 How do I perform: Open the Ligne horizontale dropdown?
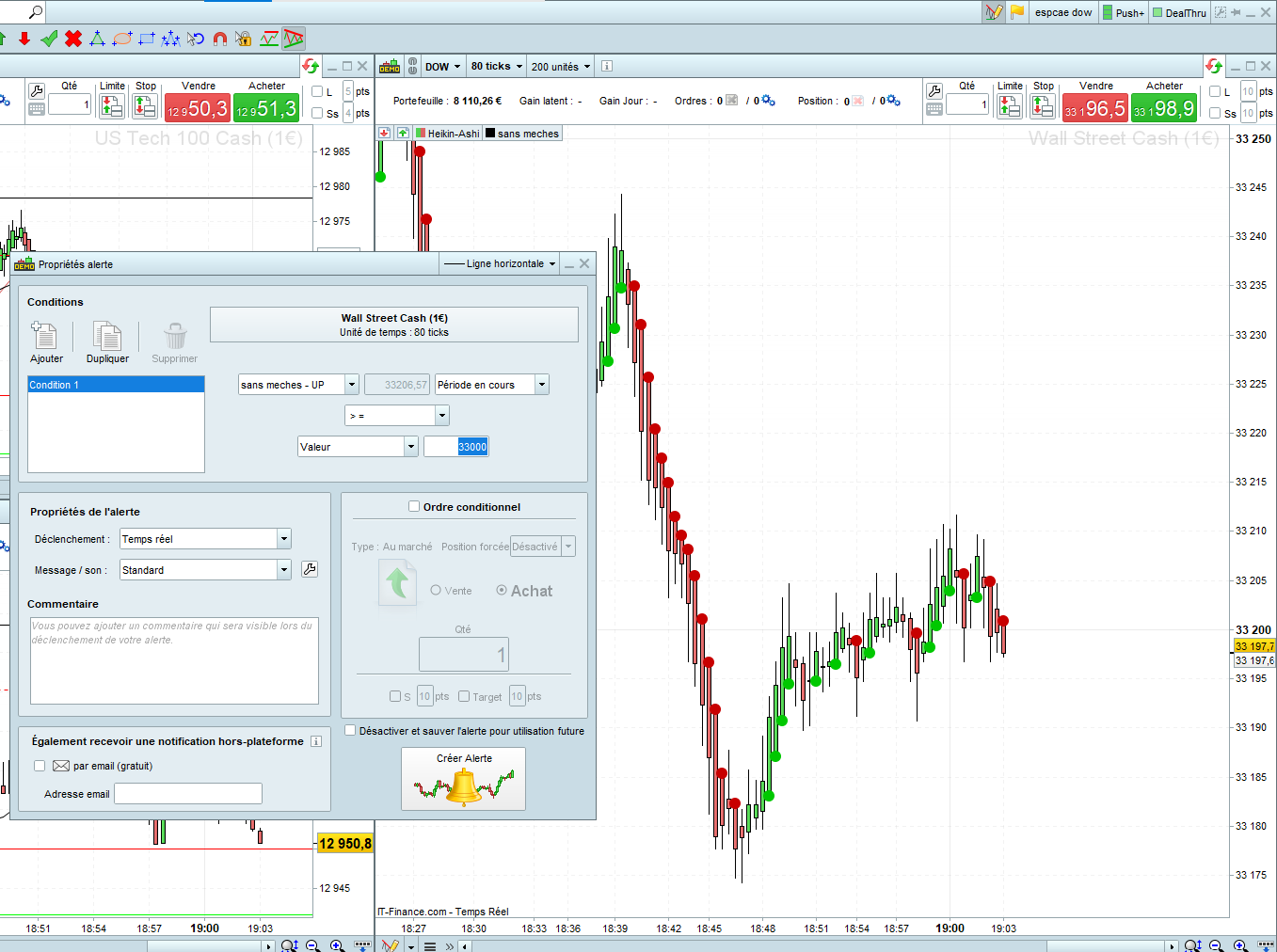(500, 263)
